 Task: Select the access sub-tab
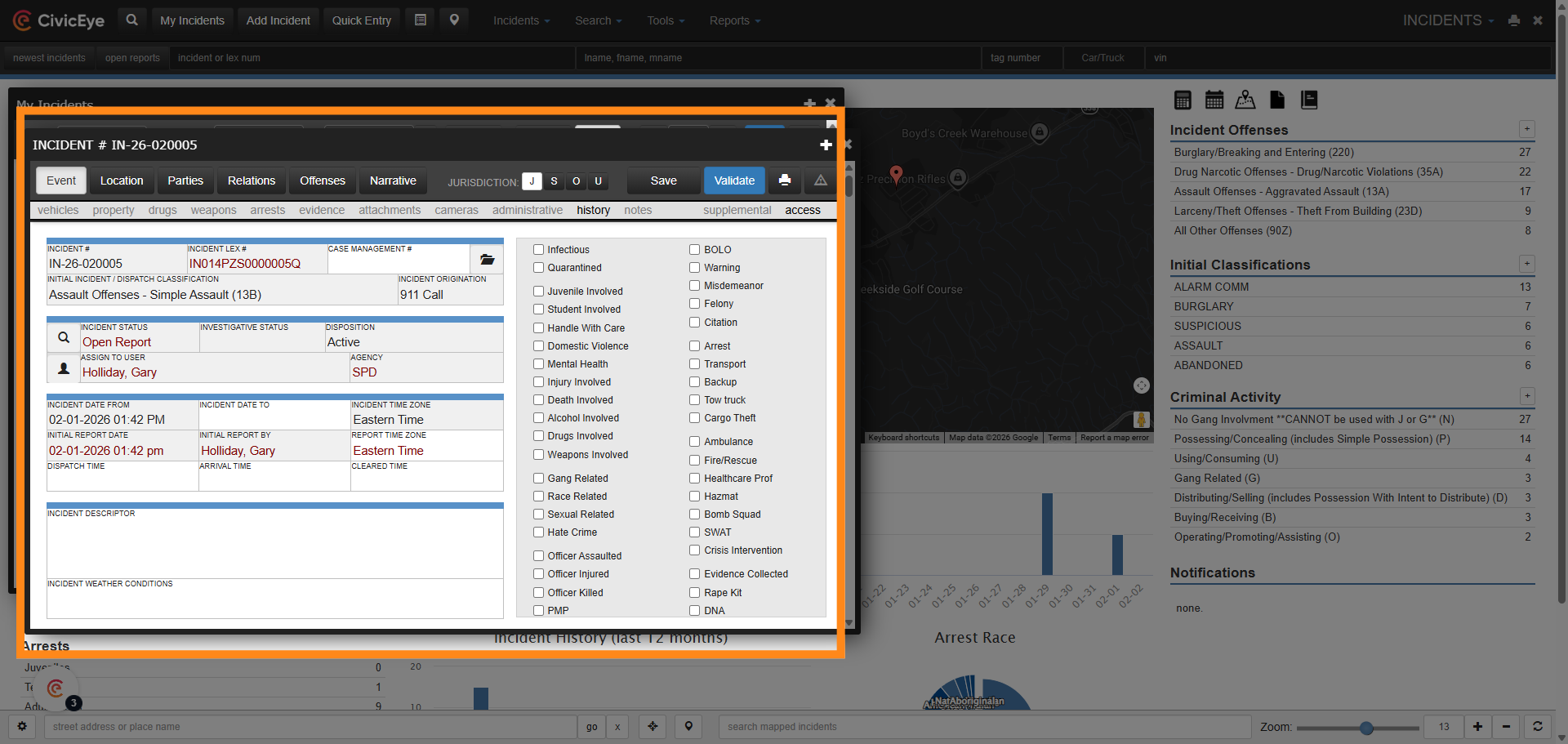click(x=803, y=210)
